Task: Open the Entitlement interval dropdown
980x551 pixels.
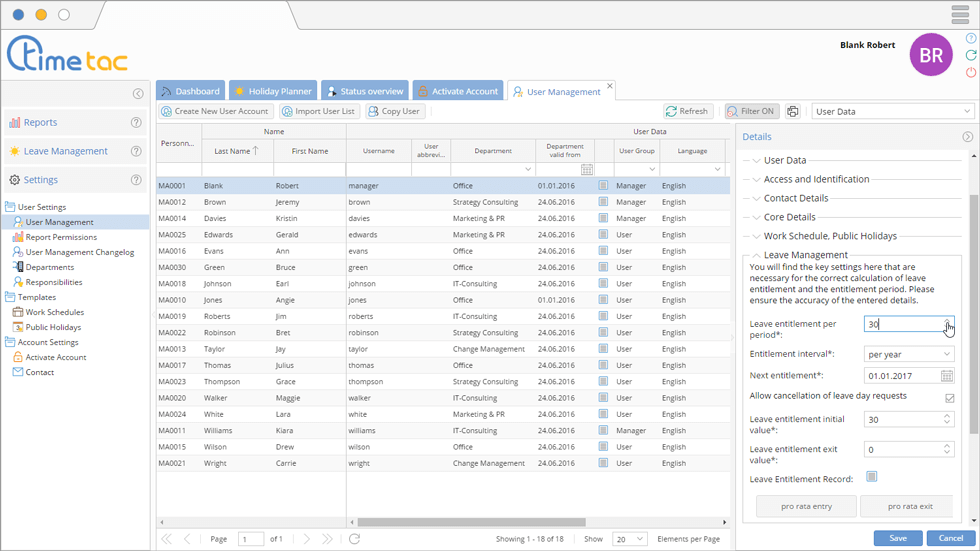Action: (x=909, y=354)
